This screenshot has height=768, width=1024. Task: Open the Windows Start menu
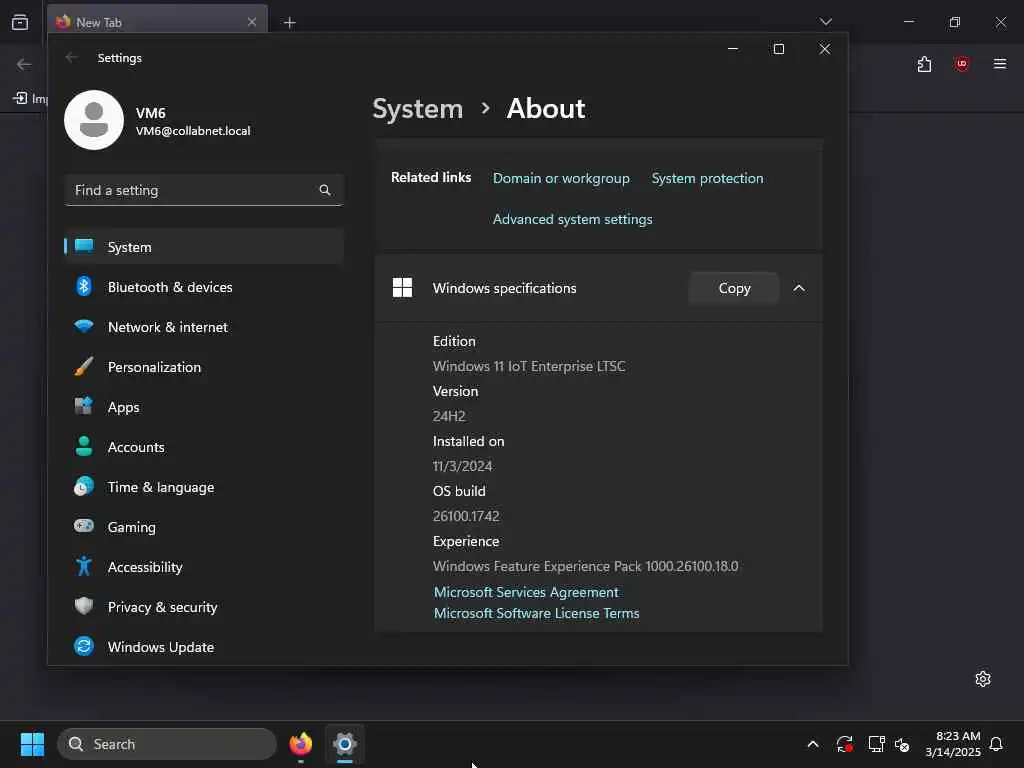32,744
